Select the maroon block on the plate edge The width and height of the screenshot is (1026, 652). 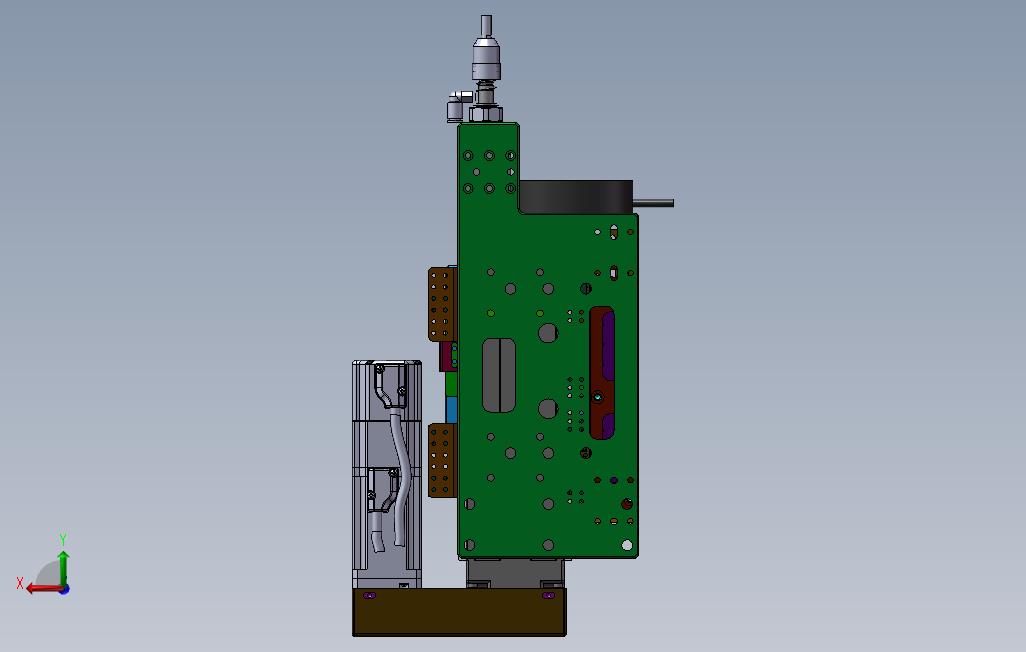tap(448, 357)
